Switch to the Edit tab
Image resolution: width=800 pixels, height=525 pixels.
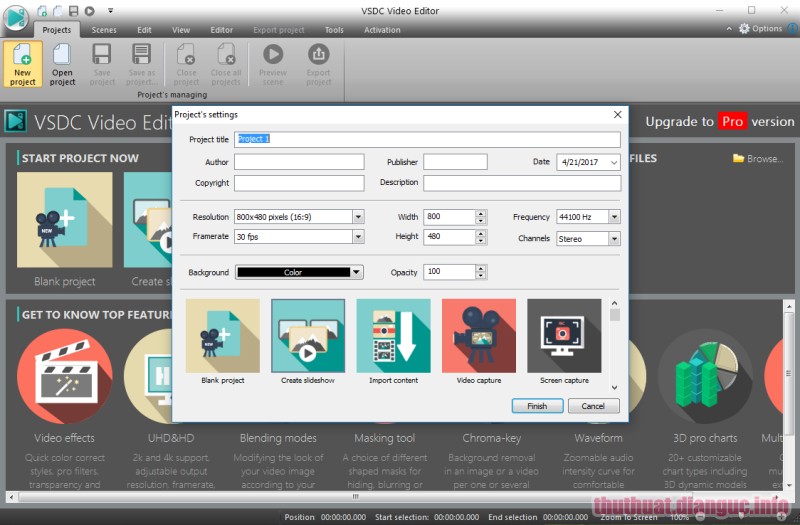tap(144, 30)
